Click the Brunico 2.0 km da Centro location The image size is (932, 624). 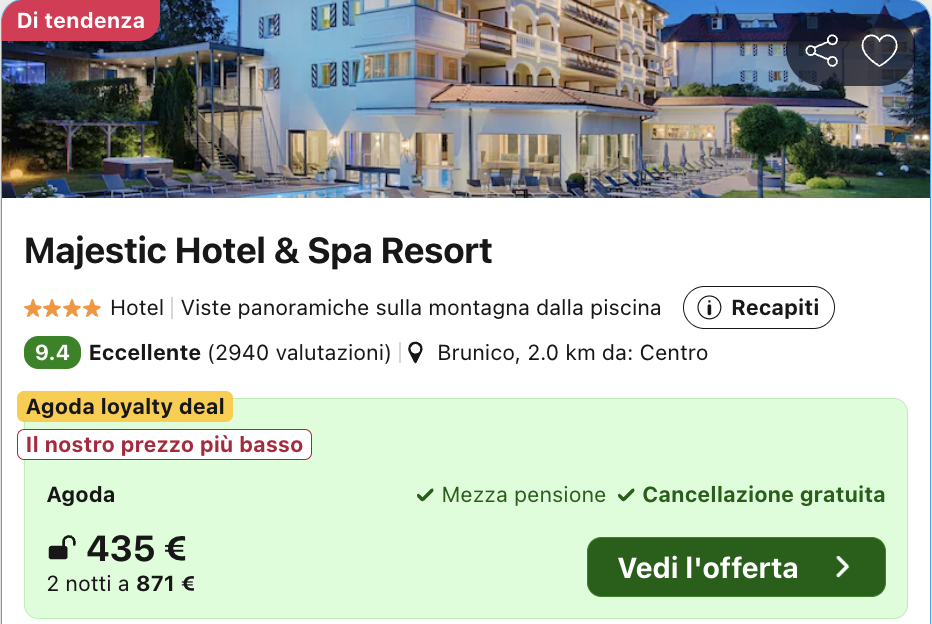pos(572,353)
